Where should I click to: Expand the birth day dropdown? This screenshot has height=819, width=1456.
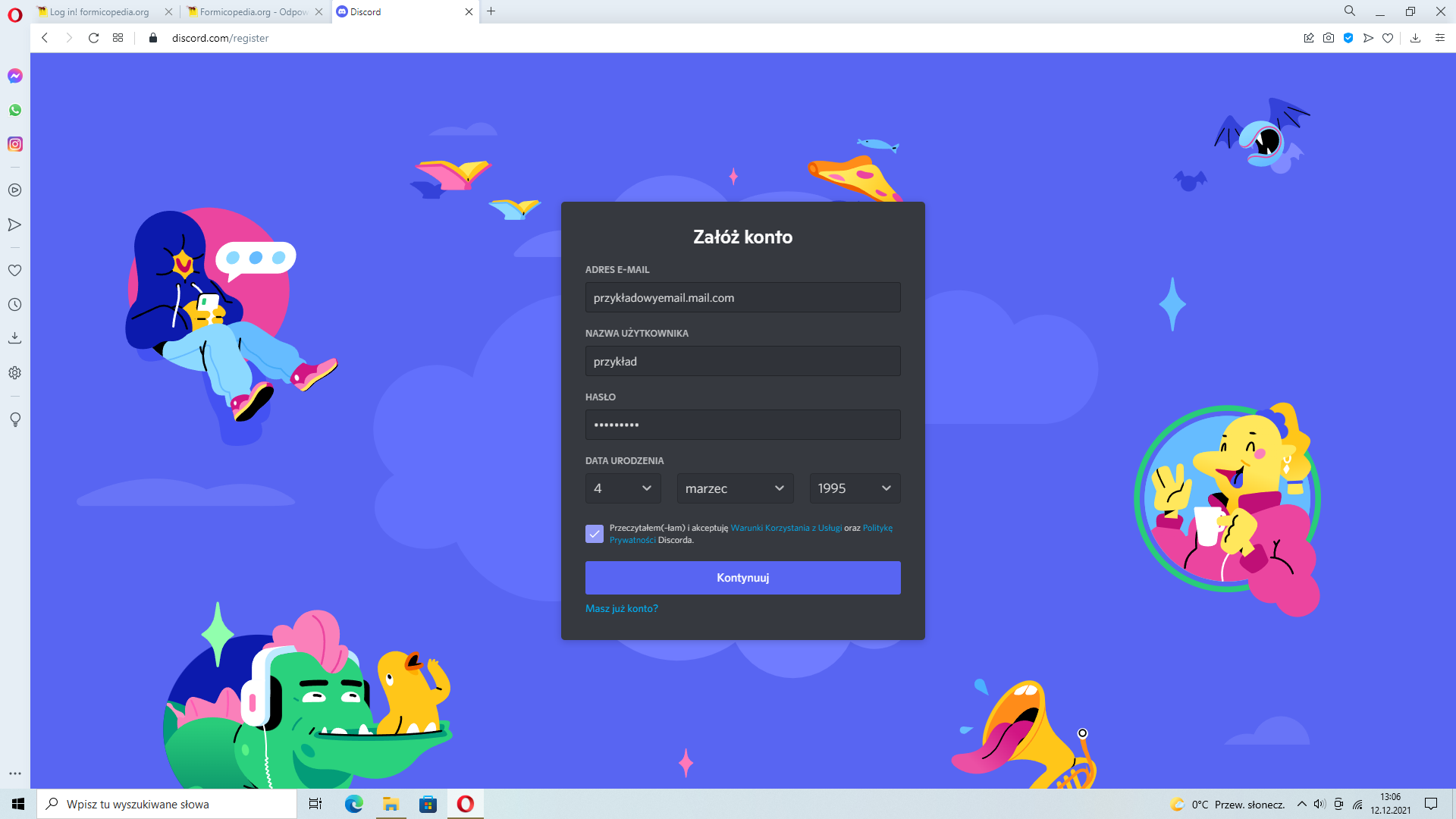click(623, 488)
